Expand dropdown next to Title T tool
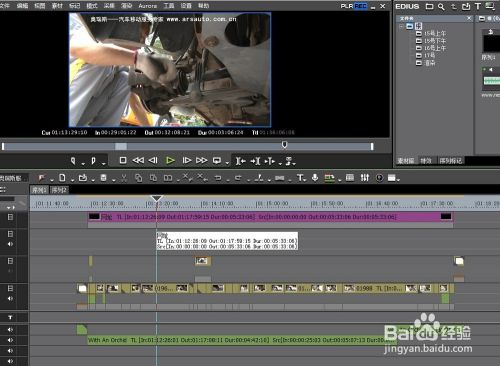Screen dimensions: 500x366 [x=306, y=180]
